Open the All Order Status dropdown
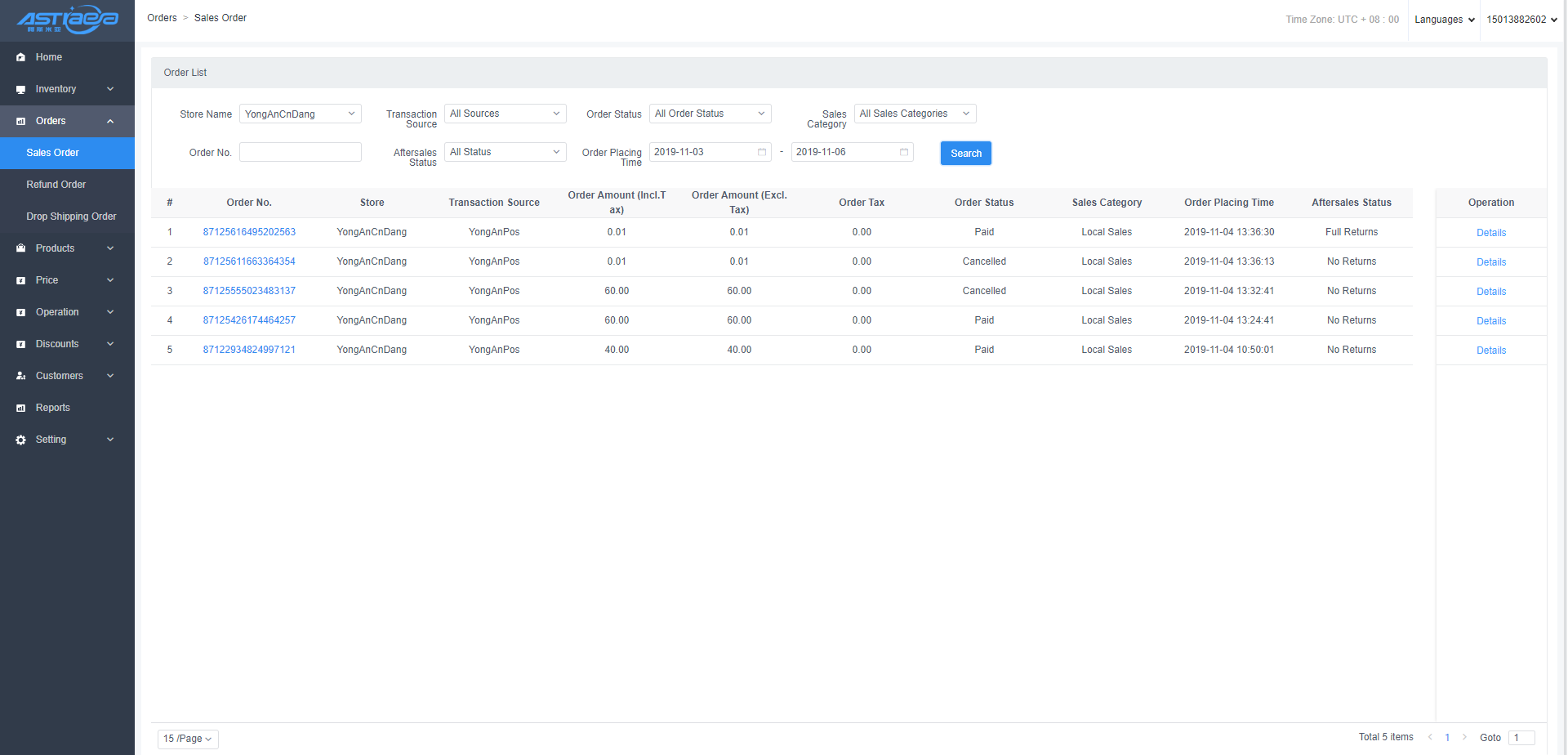Image resolution: width=1568 pixels, height=755 pixels. pos(710,114)
